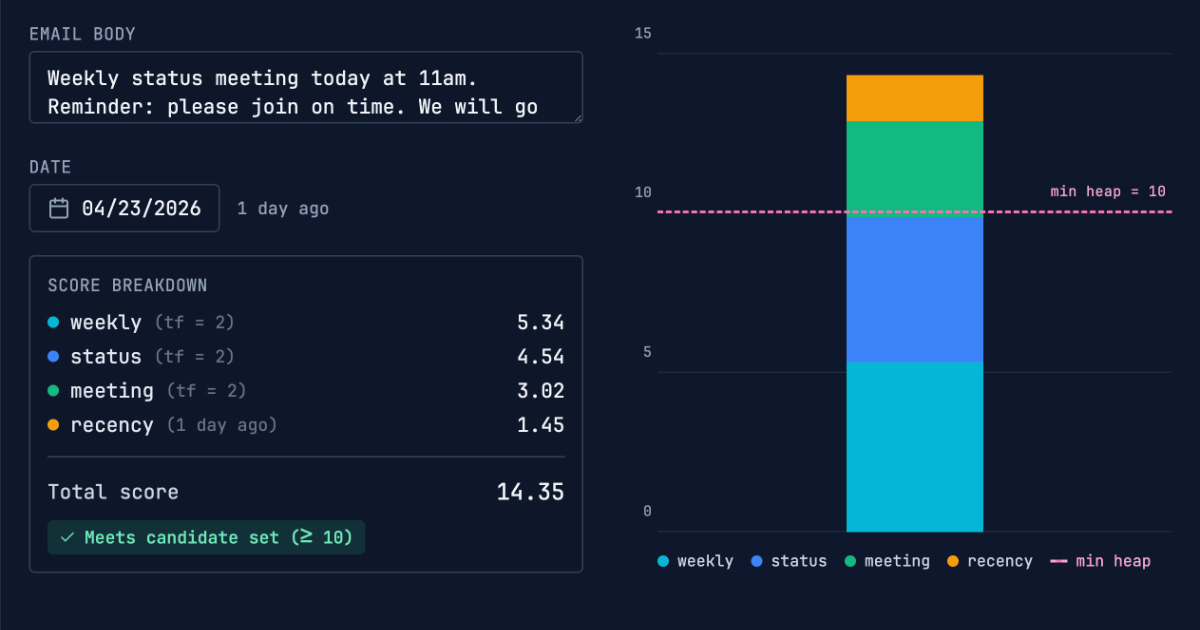Click the orange recency segment of the bar
Screen dimensions: 1200x630
914,98
